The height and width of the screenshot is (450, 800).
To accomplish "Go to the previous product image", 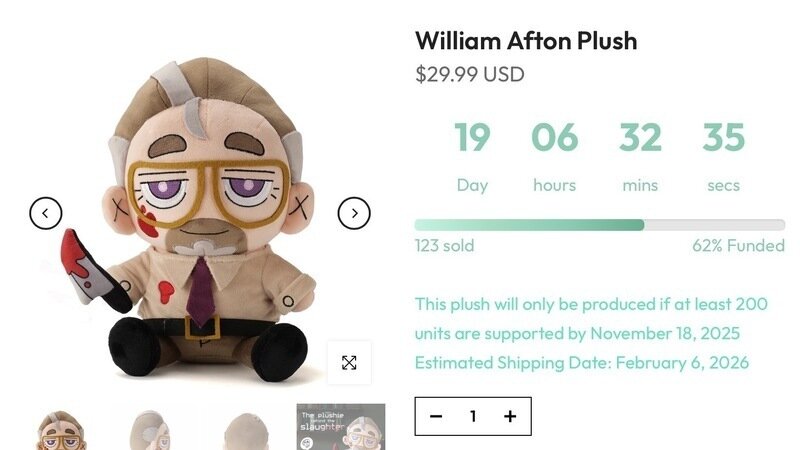I will (x=46, y=212).
